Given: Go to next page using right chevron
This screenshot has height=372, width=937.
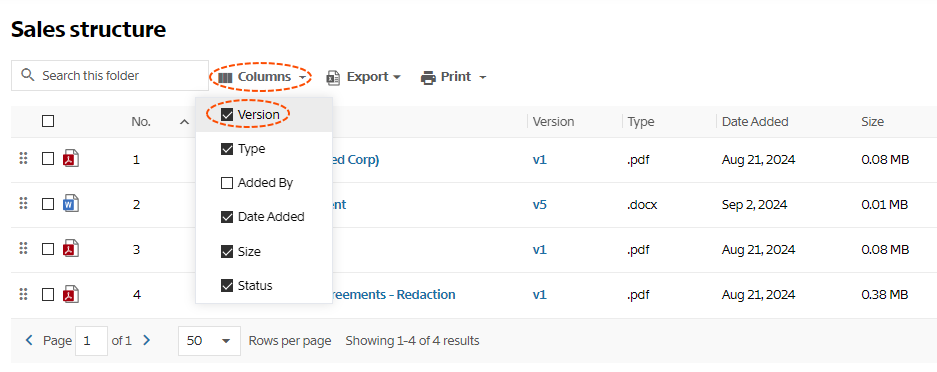Looking at the screenshot, I should tap(147, 340).
